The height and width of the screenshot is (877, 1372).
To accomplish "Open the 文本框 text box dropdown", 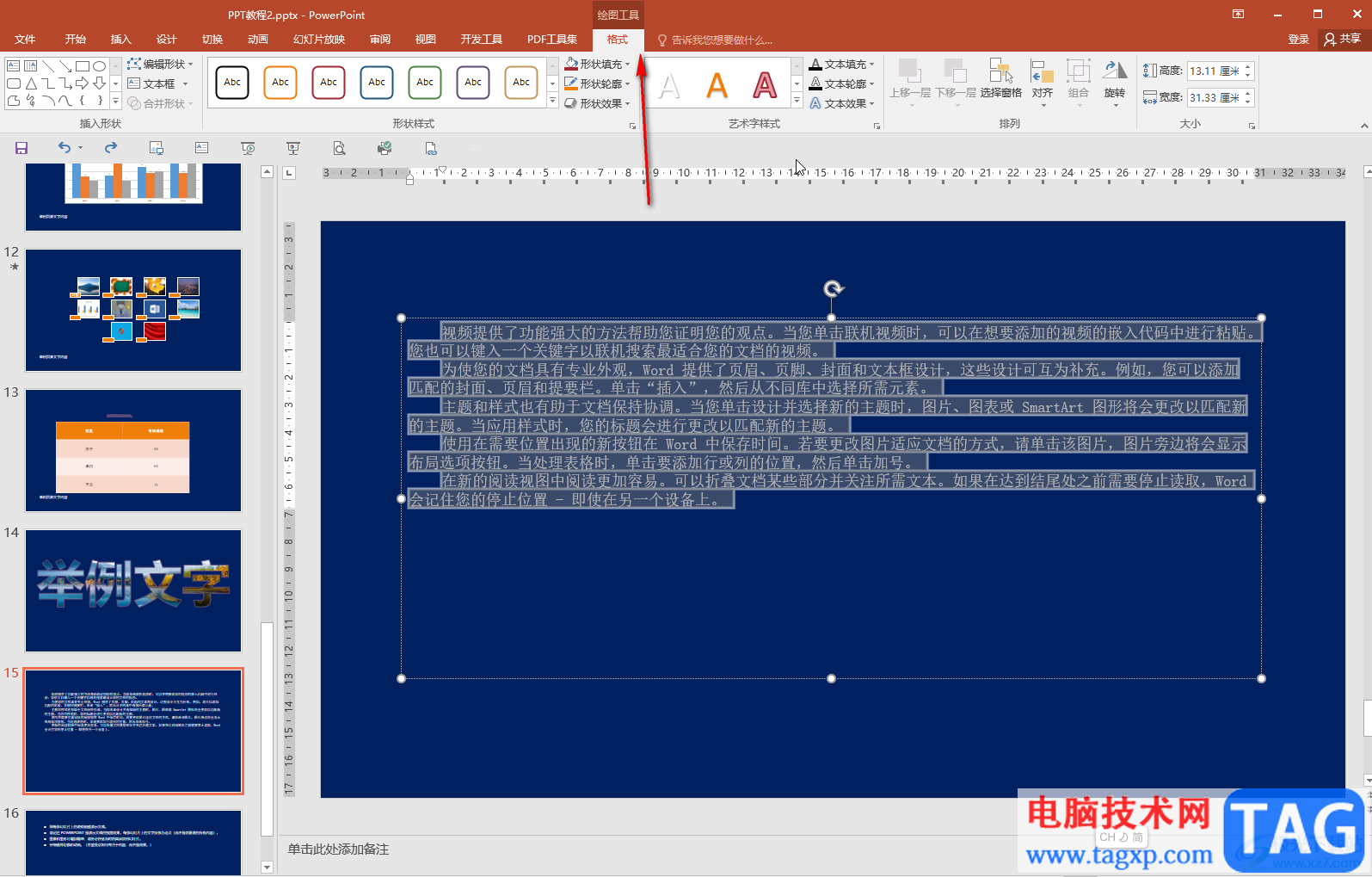I will pos(158,83).
